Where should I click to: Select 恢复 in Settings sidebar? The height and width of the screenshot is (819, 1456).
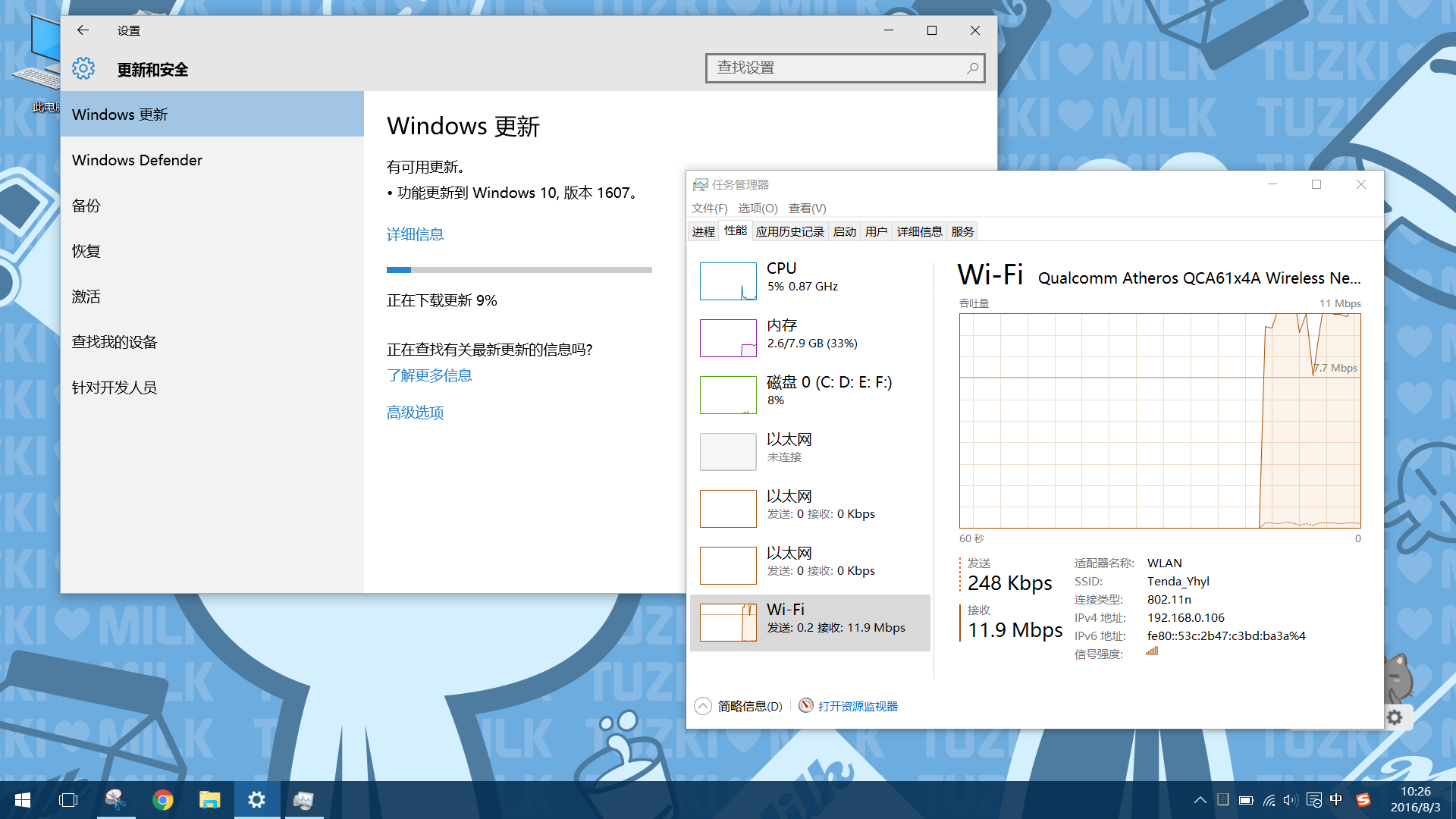click(212, 251)
